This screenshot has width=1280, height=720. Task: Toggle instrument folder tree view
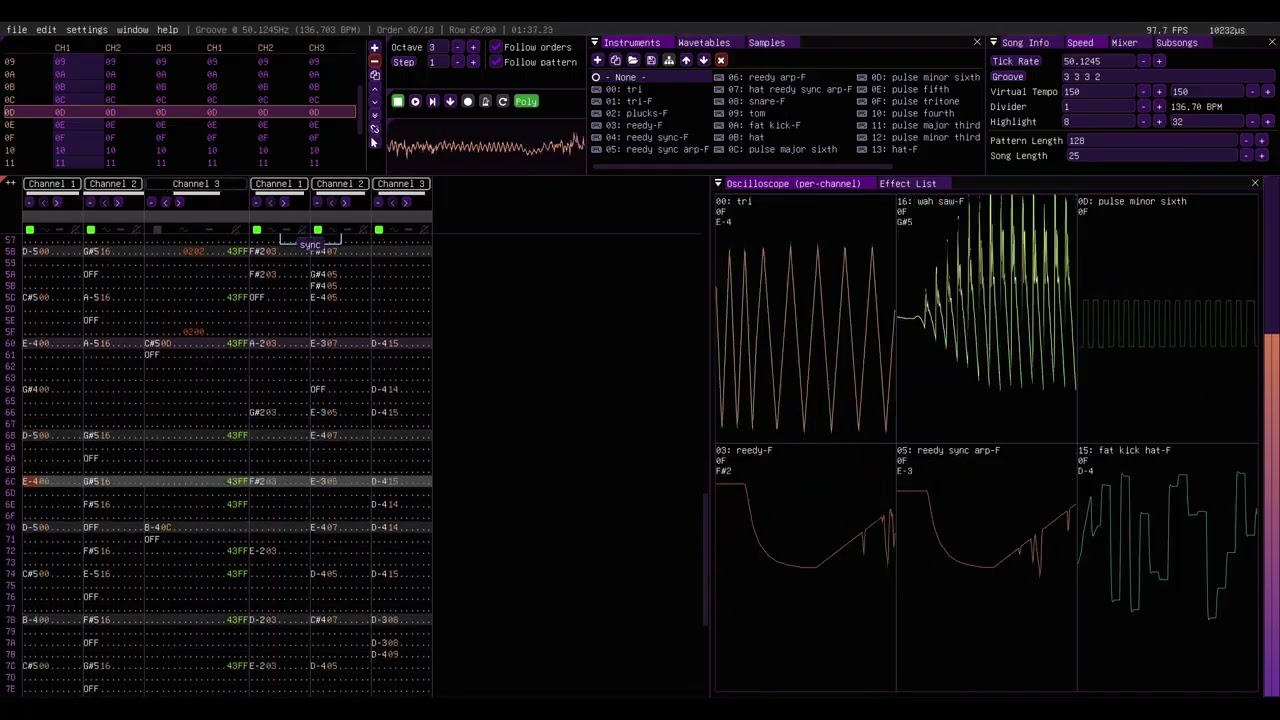pos(668,60)
